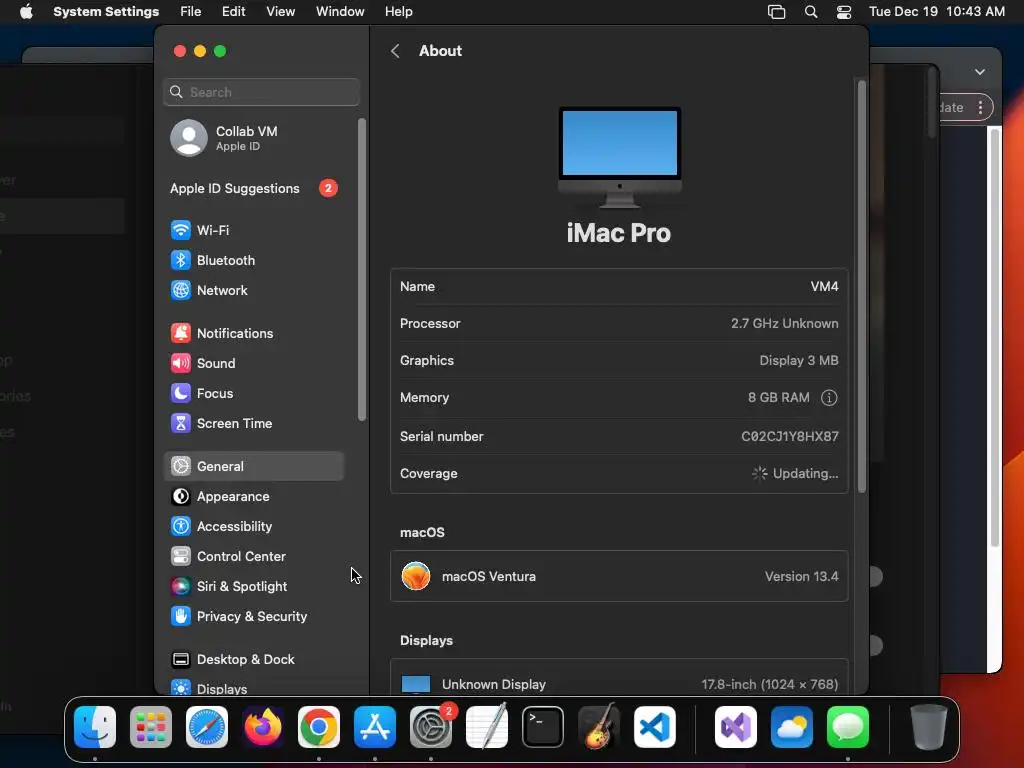
Task: Open three-dot options in background window
Action: click(980, 107)
